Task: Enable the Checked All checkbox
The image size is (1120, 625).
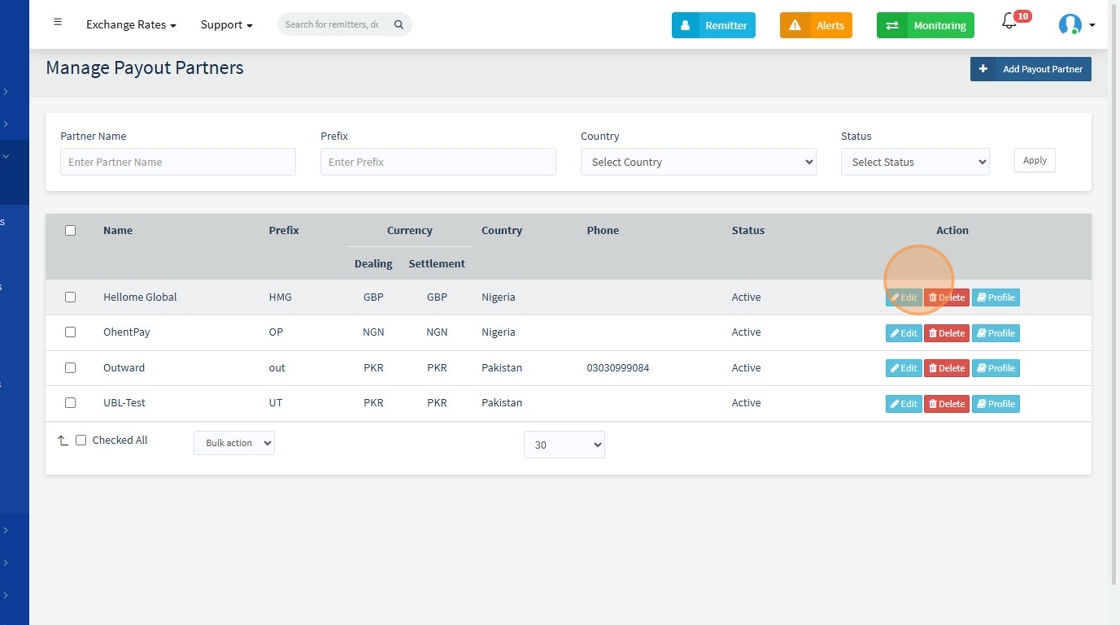Action: (81, 440)
